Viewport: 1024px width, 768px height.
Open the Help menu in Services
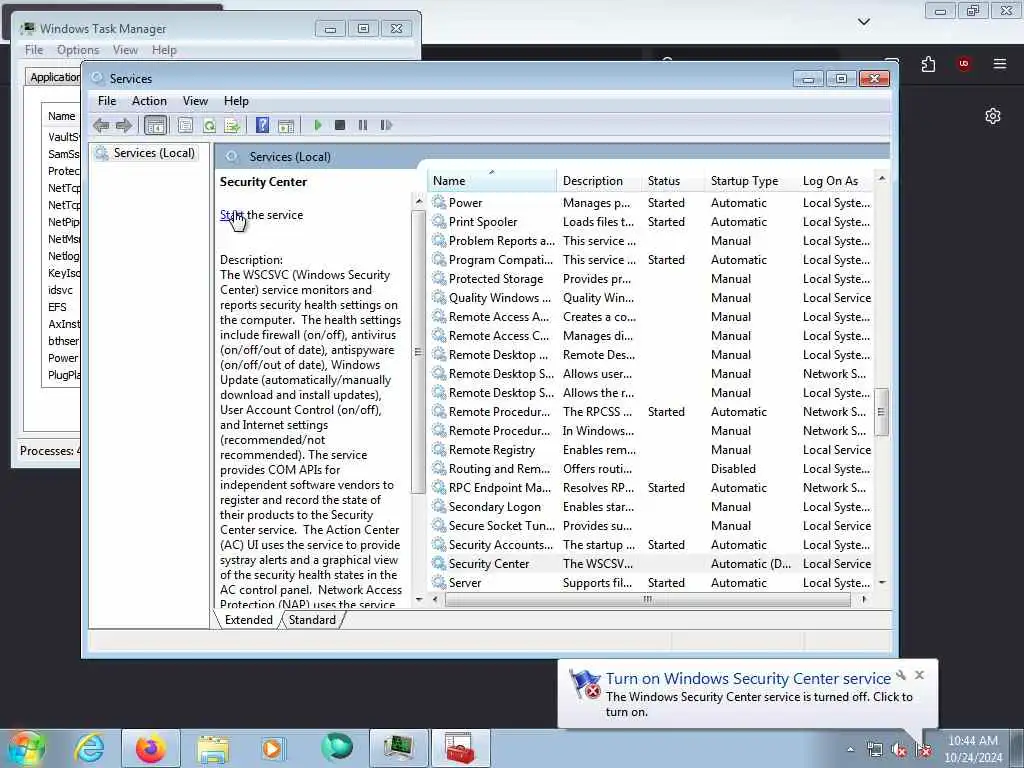[x=236, y=101]
